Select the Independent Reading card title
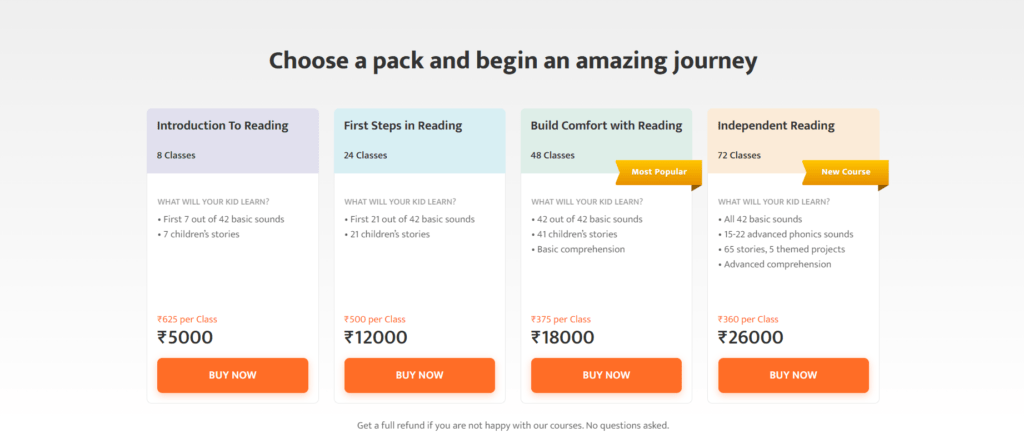 [x=776, y=126]
